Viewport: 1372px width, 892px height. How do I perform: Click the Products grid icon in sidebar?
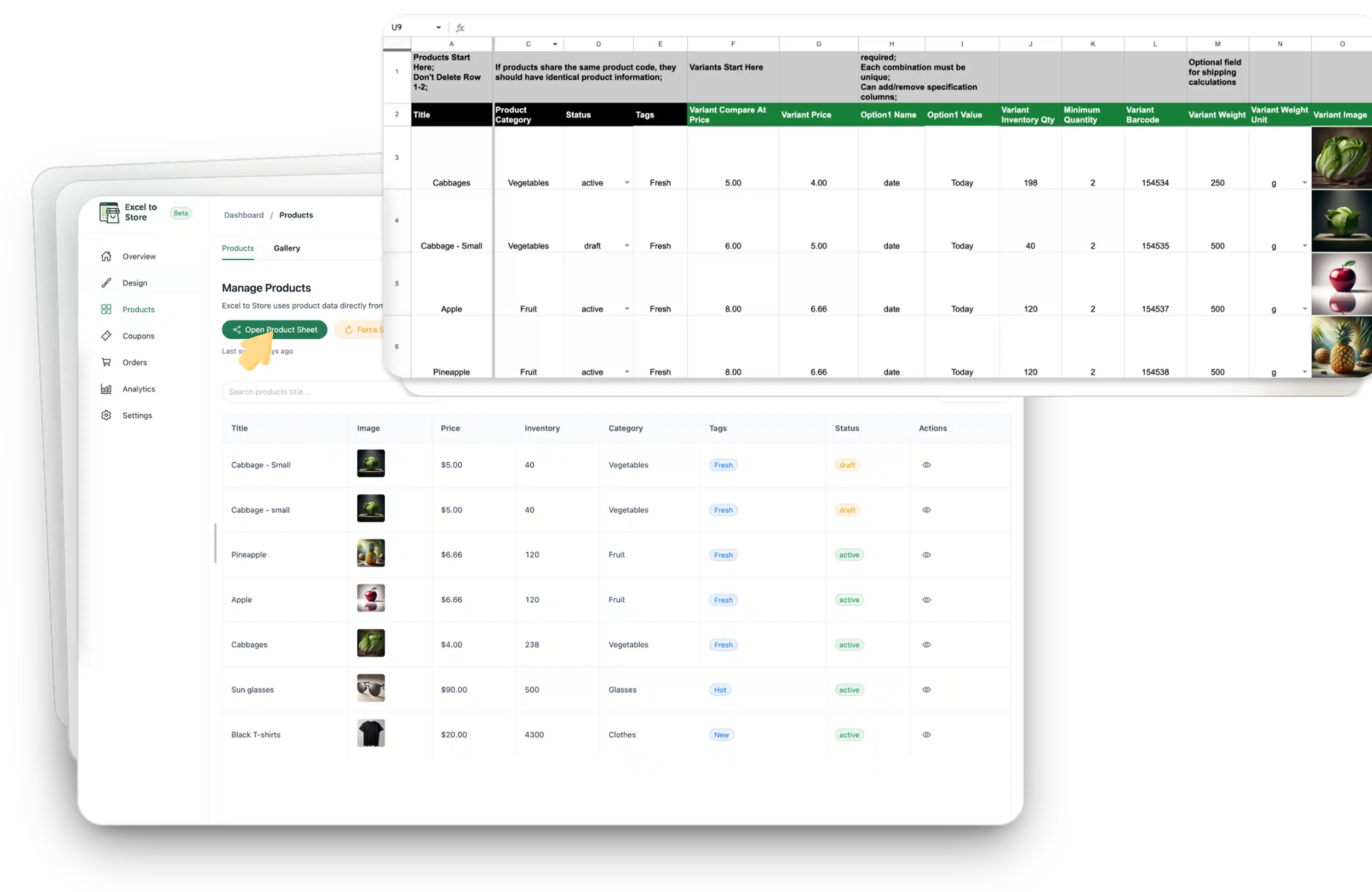[x=106, y=309]
